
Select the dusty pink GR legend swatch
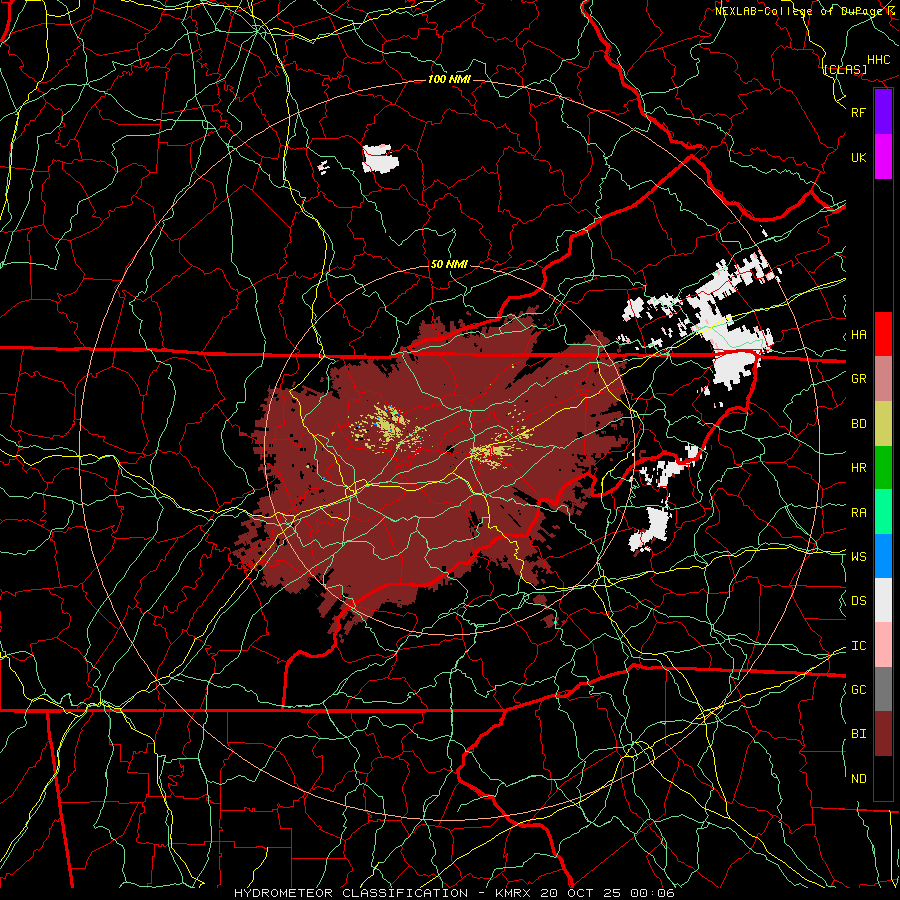click(x=883, y=378)
